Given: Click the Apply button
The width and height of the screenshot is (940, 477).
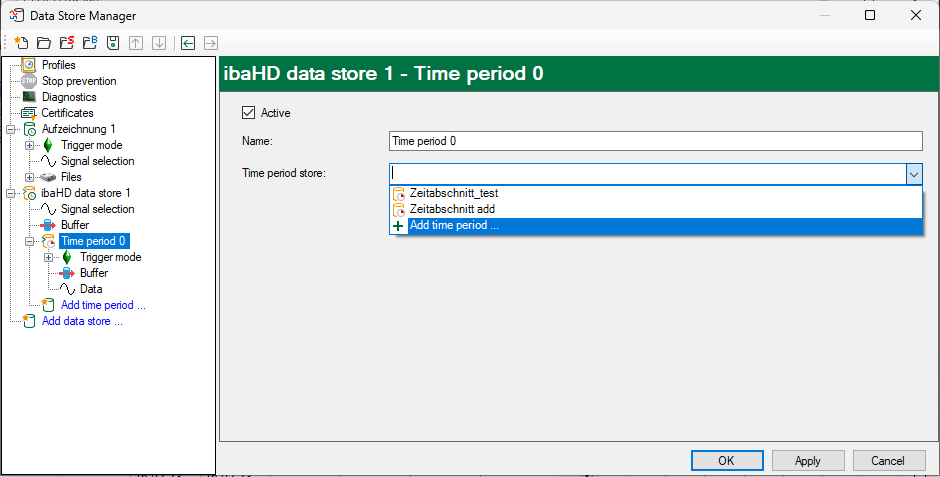Looking at the screenshot, I should pyautogui.click(x=807, y=461).
